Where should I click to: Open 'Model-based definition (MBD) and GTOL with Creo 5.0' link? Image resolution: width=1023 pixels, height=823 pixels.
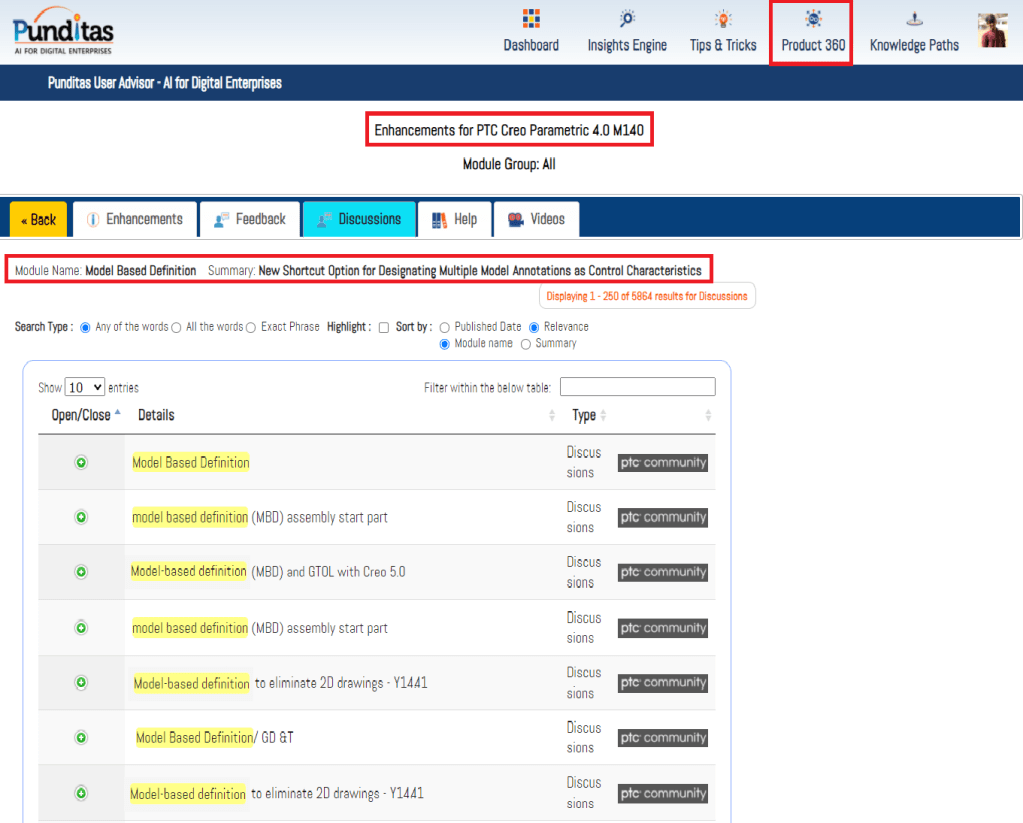click(x=268, y=572)
